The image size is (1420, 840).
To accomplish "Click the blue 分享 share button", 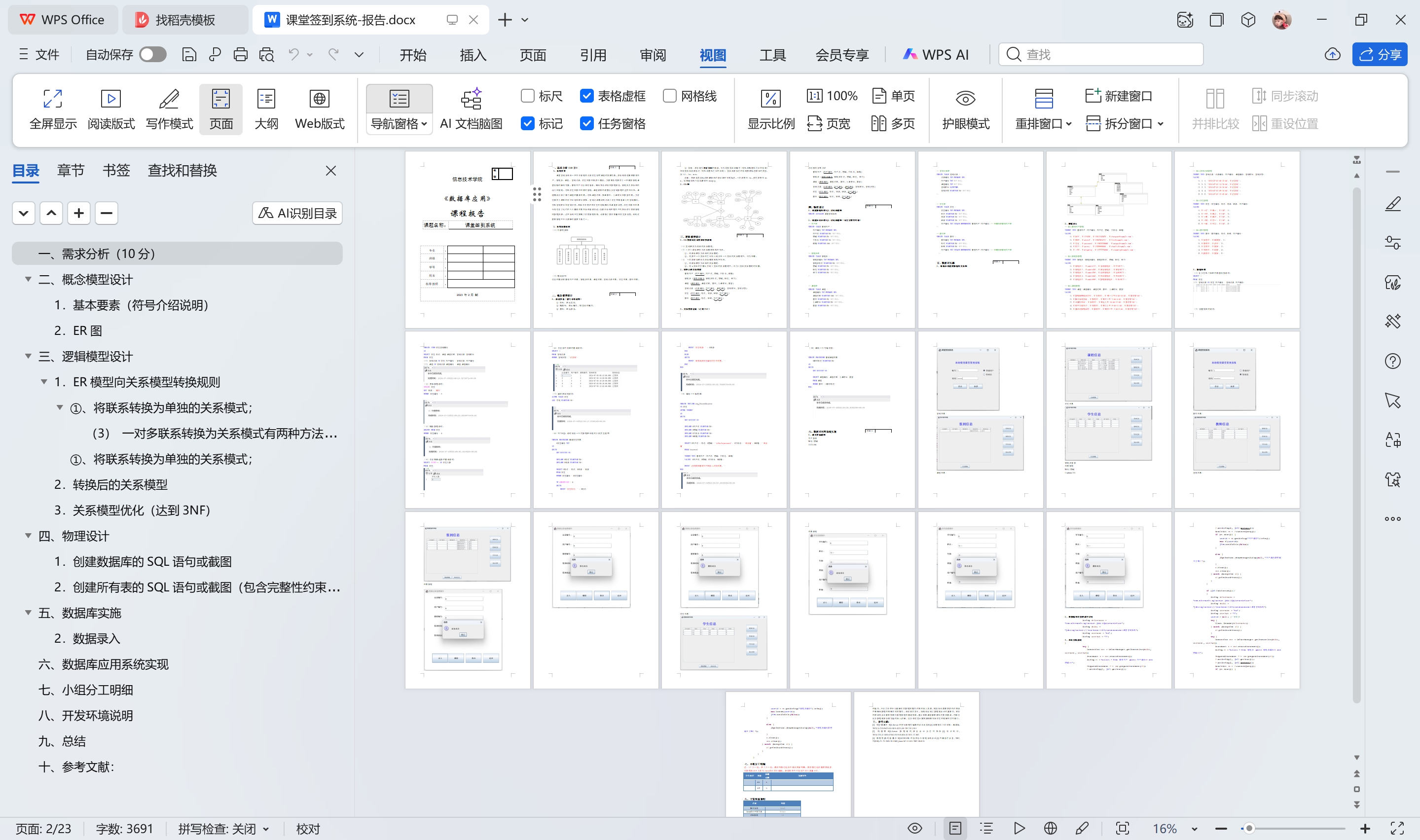I will (1380, 54).
